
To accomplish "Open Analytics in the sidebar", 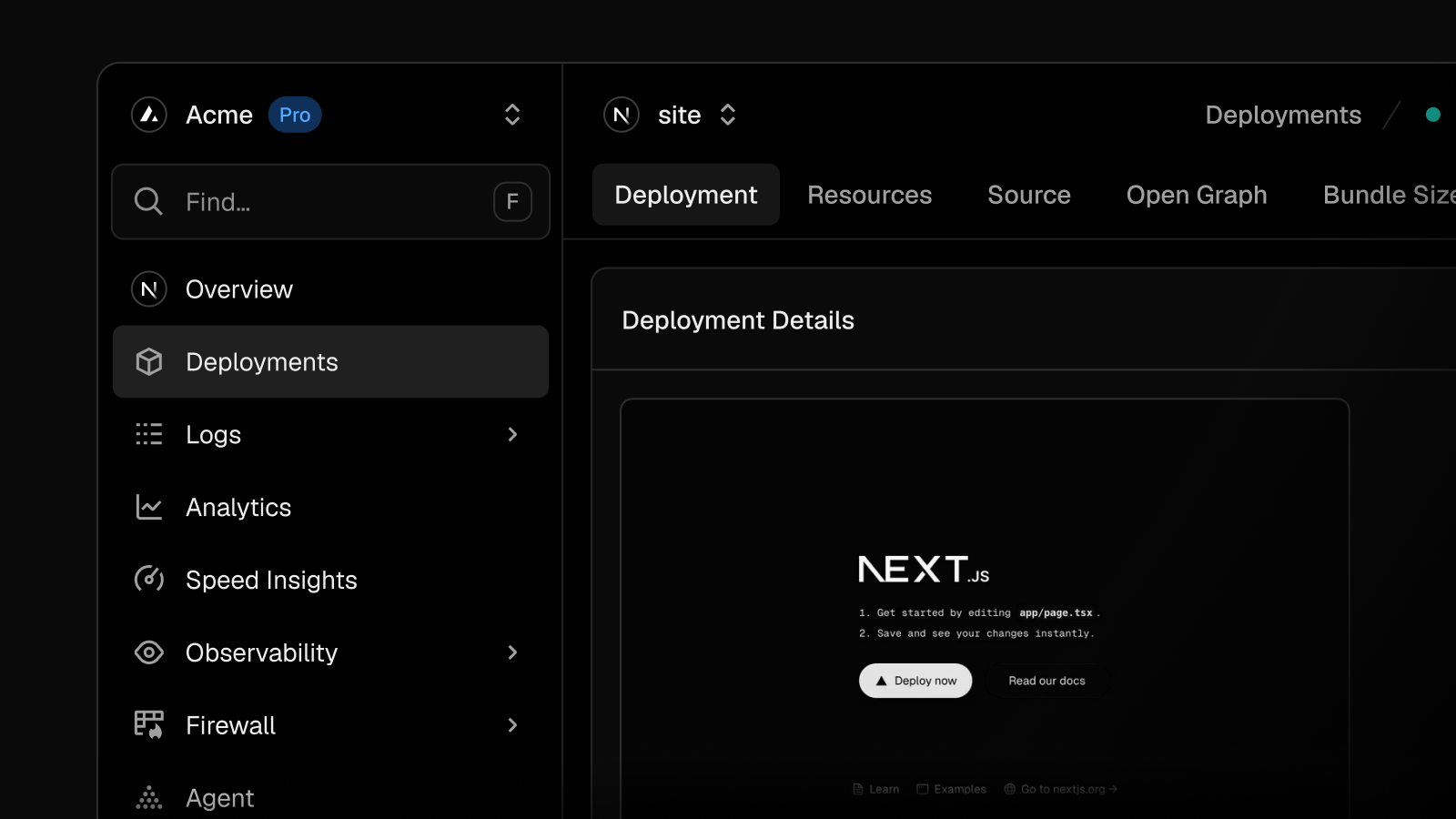I will tap(330, 507).
